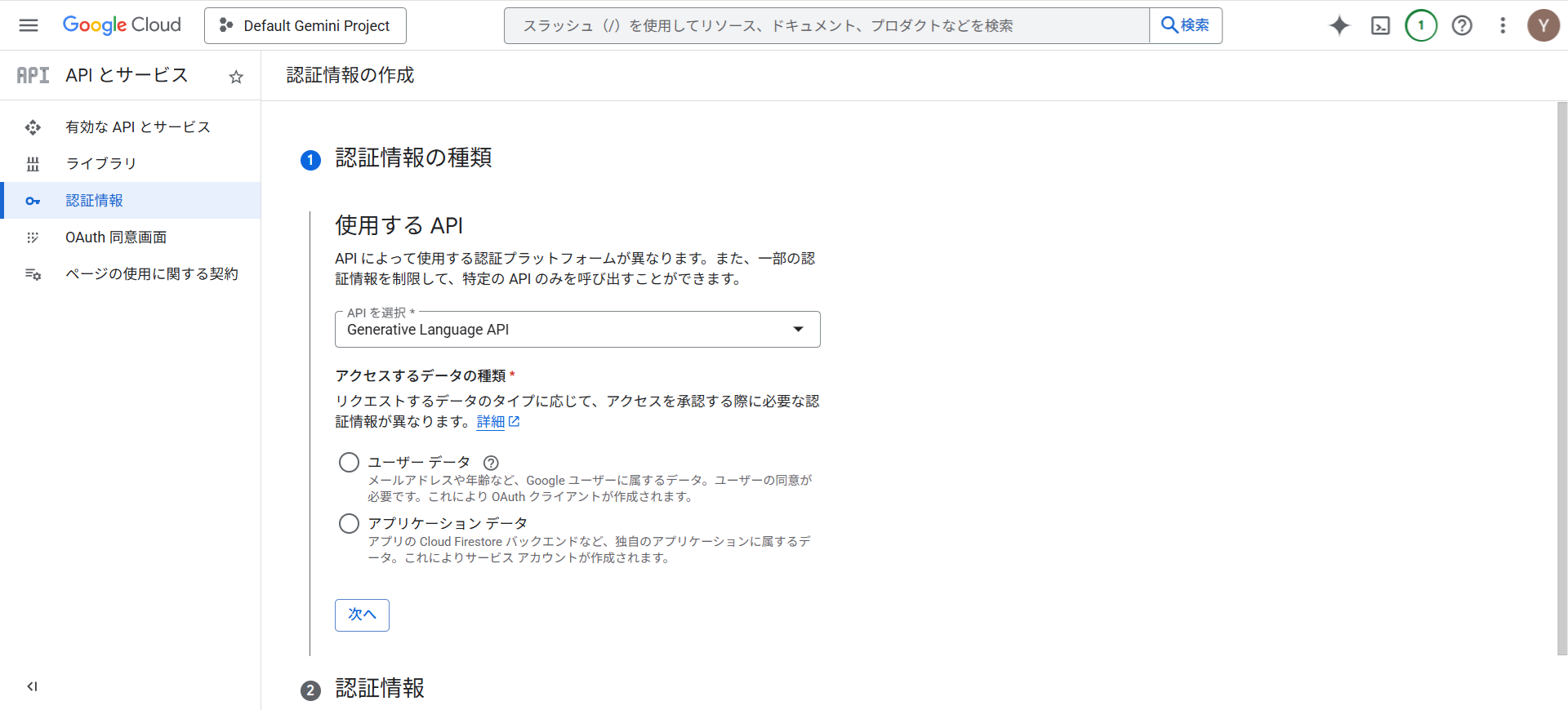The height and width of the screenshot is (710, 1568).
Task: Expand step 2 認証情報 section
Action: [380, 689]
